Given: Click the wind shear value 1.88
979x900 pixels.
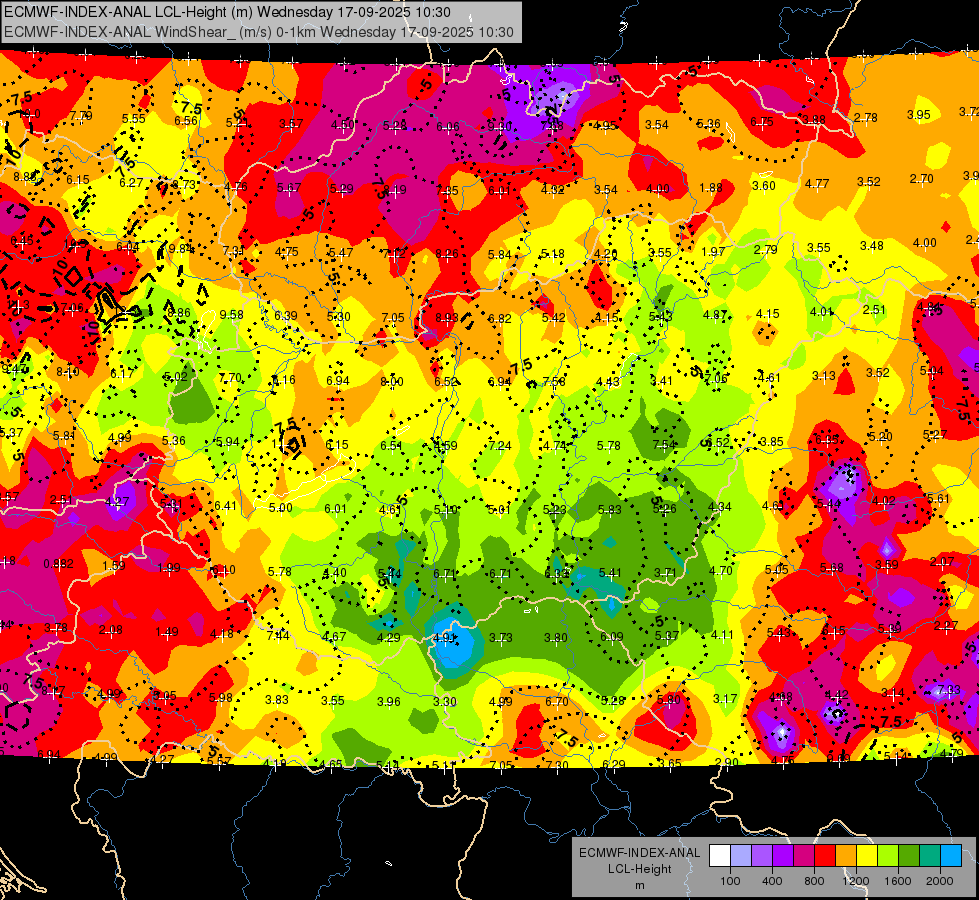Looking at the screenshot, I should pos(711,187).
